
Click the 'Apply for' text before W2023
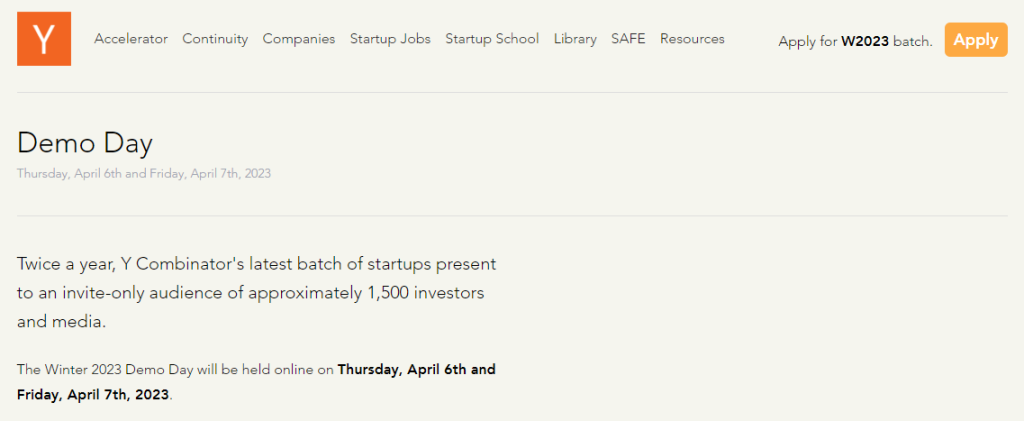pos(808,42)
